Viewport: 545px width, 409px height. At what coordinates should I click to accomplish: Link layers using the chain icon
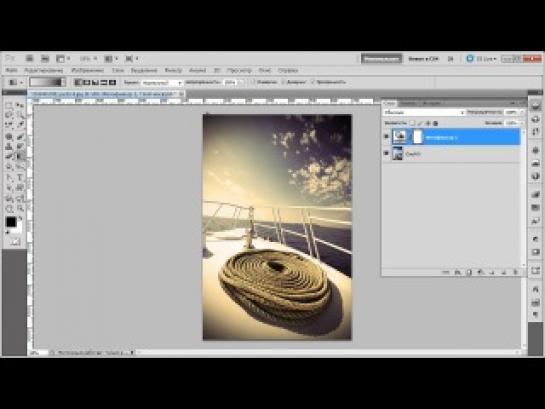pos(446,272)
